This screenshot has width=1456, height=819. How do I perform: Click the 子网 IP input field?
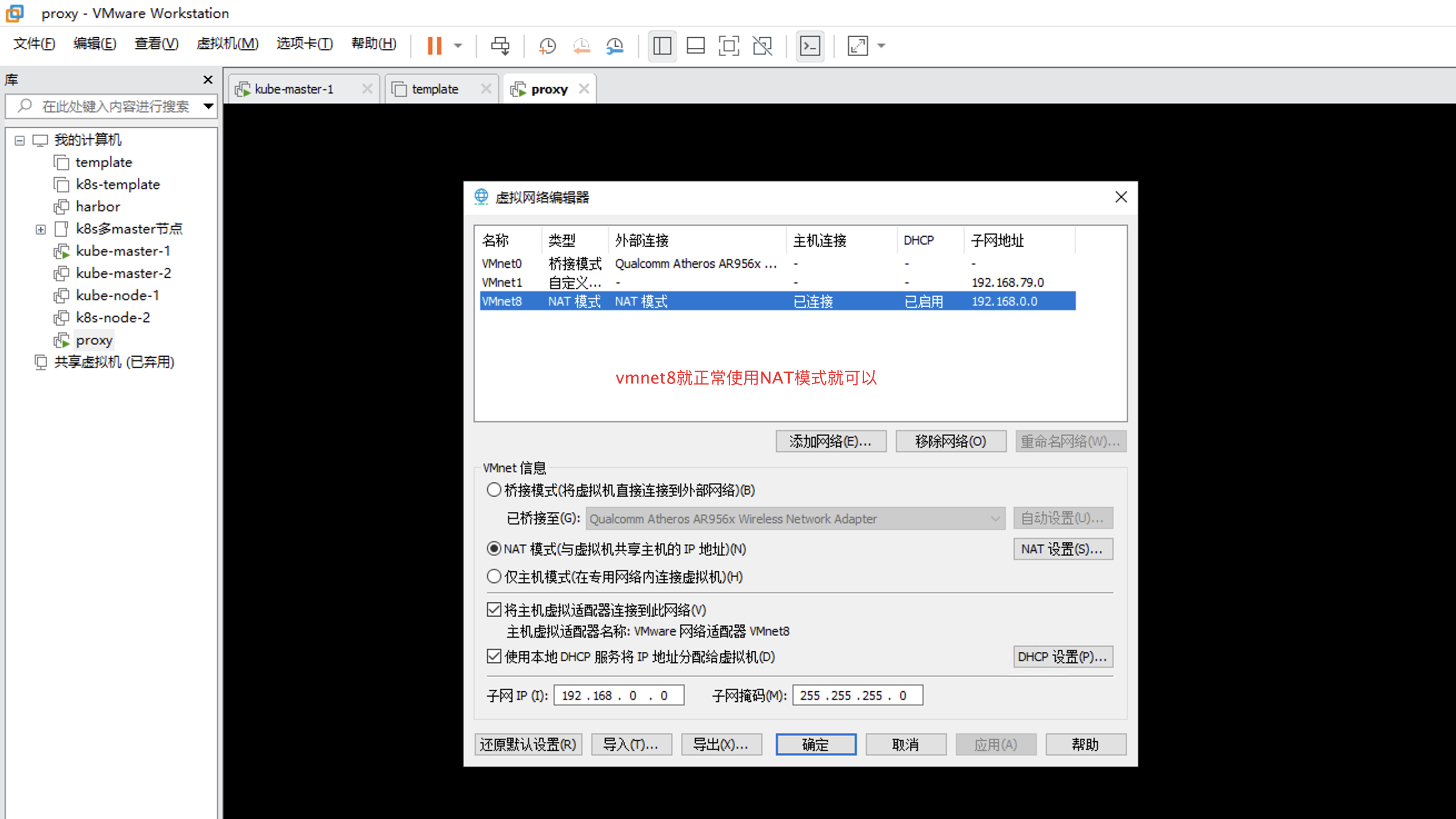click(619, 695)
